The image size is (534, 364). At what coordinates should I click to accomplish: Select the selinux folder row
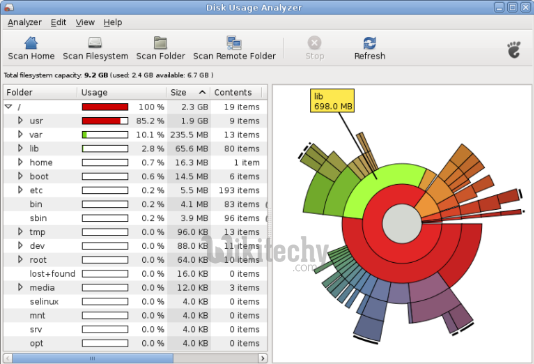[x=135, y=302]
